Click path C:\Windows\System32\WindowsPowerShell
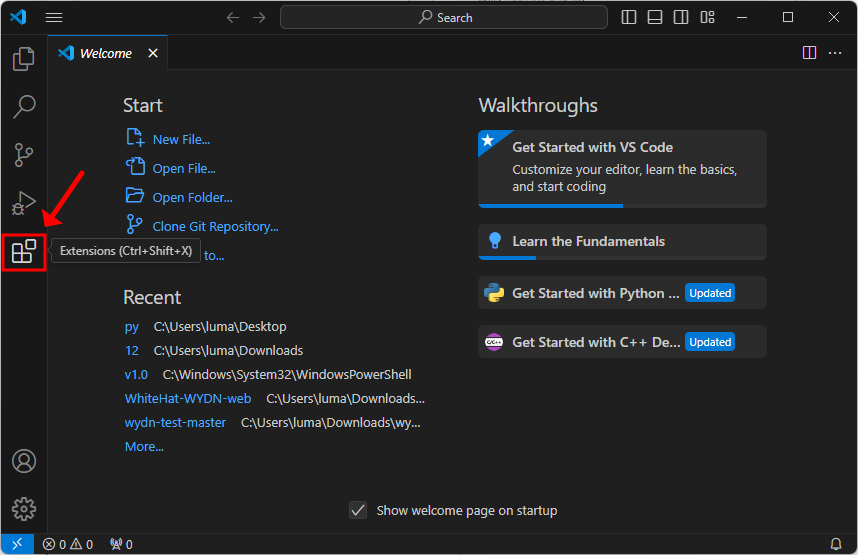 click(x=287, y=375)
